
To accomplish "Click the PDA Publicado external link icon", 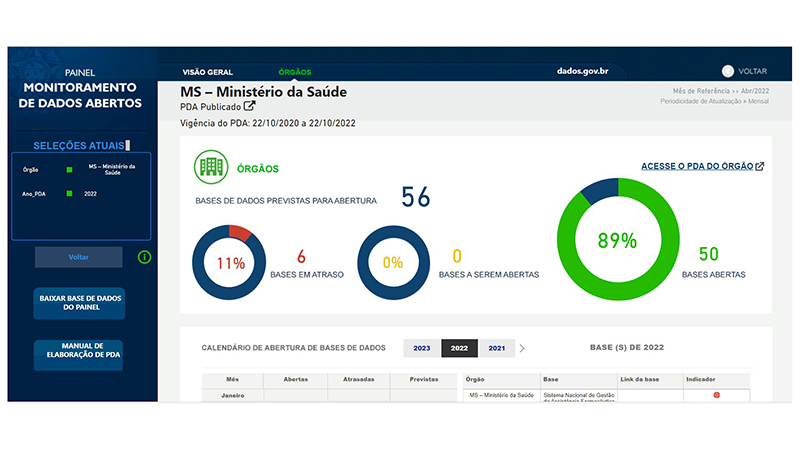I will click(x=249, y=107).
